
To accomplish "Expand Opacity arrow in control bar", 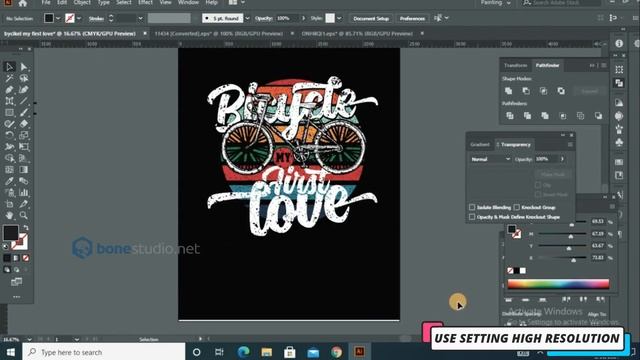I will coord(303,18).
